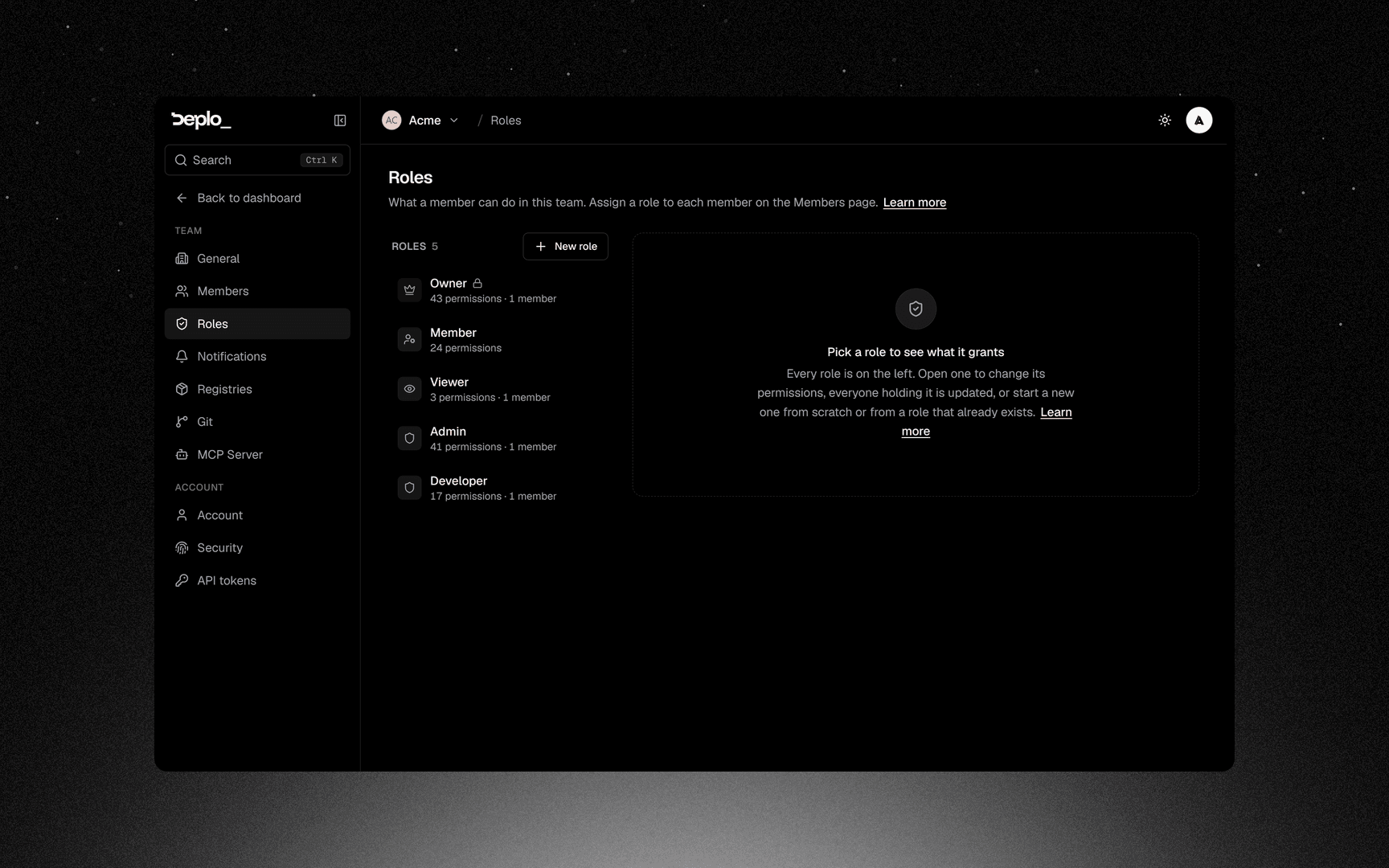The height and width of the screenshot is (868, 1389).
Task: Click the Developer role shield icon
Action: point(409,488)
